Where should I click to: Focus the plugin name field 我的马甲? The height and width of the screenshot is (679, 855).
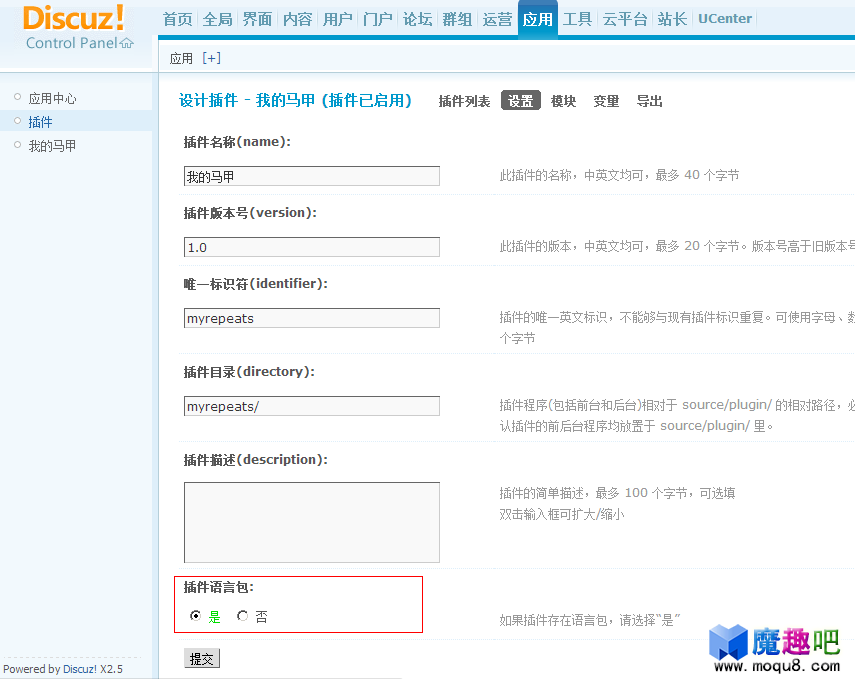point(312,176)
